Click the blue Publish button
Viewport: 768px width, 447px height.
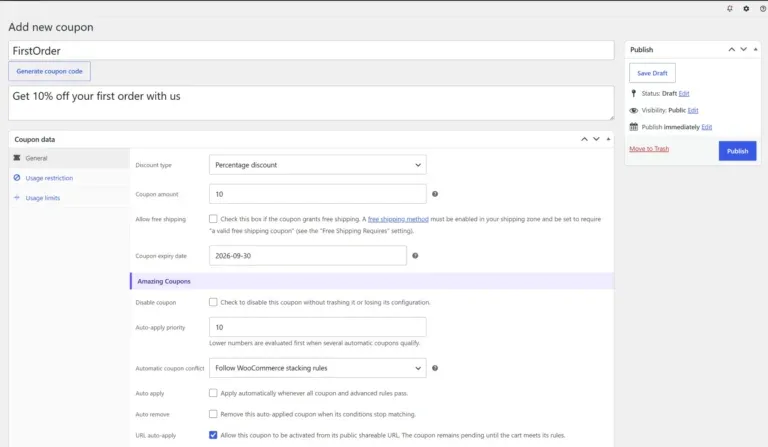[737, 151]
